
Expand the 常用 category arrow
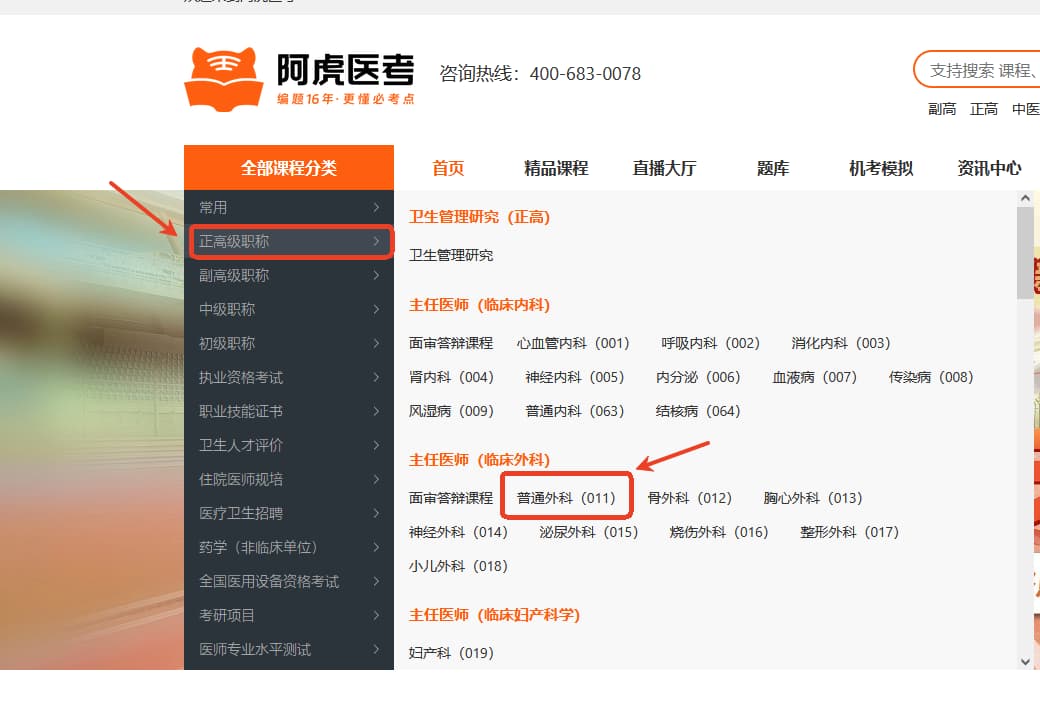pos(376,207)
